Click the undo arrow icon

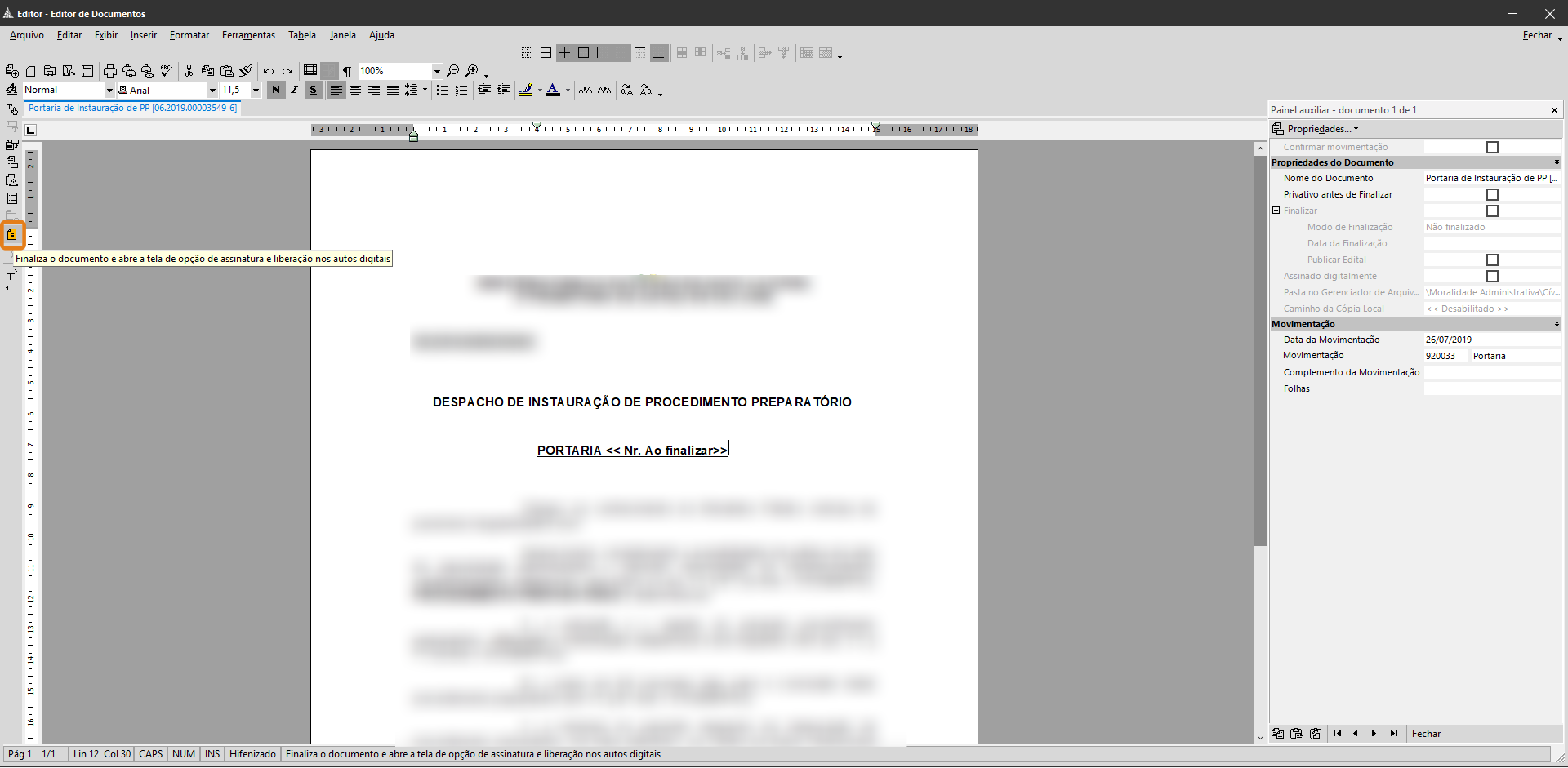click(x=269, y=70)
